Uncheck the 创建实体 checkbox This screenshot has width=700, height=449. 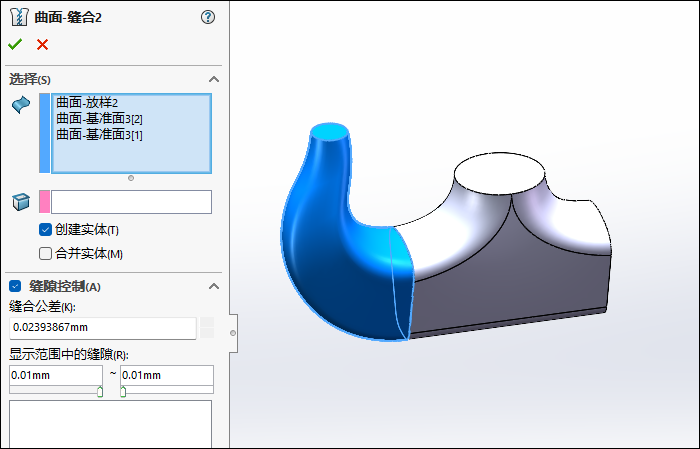pyautogui.click(x=45, y=230)
